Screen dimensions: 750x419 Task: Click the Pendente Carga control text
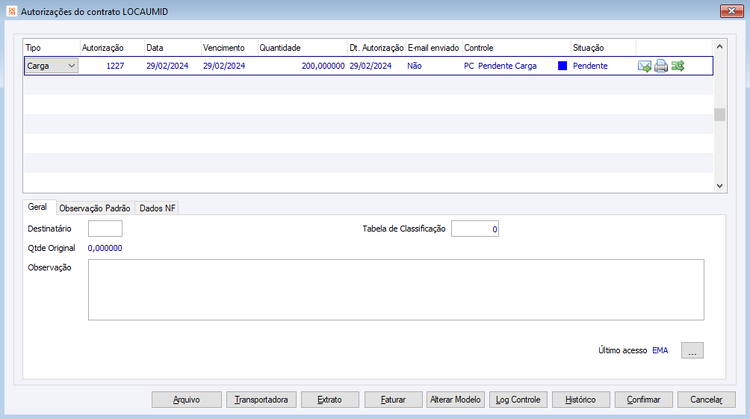click(507, 66)
